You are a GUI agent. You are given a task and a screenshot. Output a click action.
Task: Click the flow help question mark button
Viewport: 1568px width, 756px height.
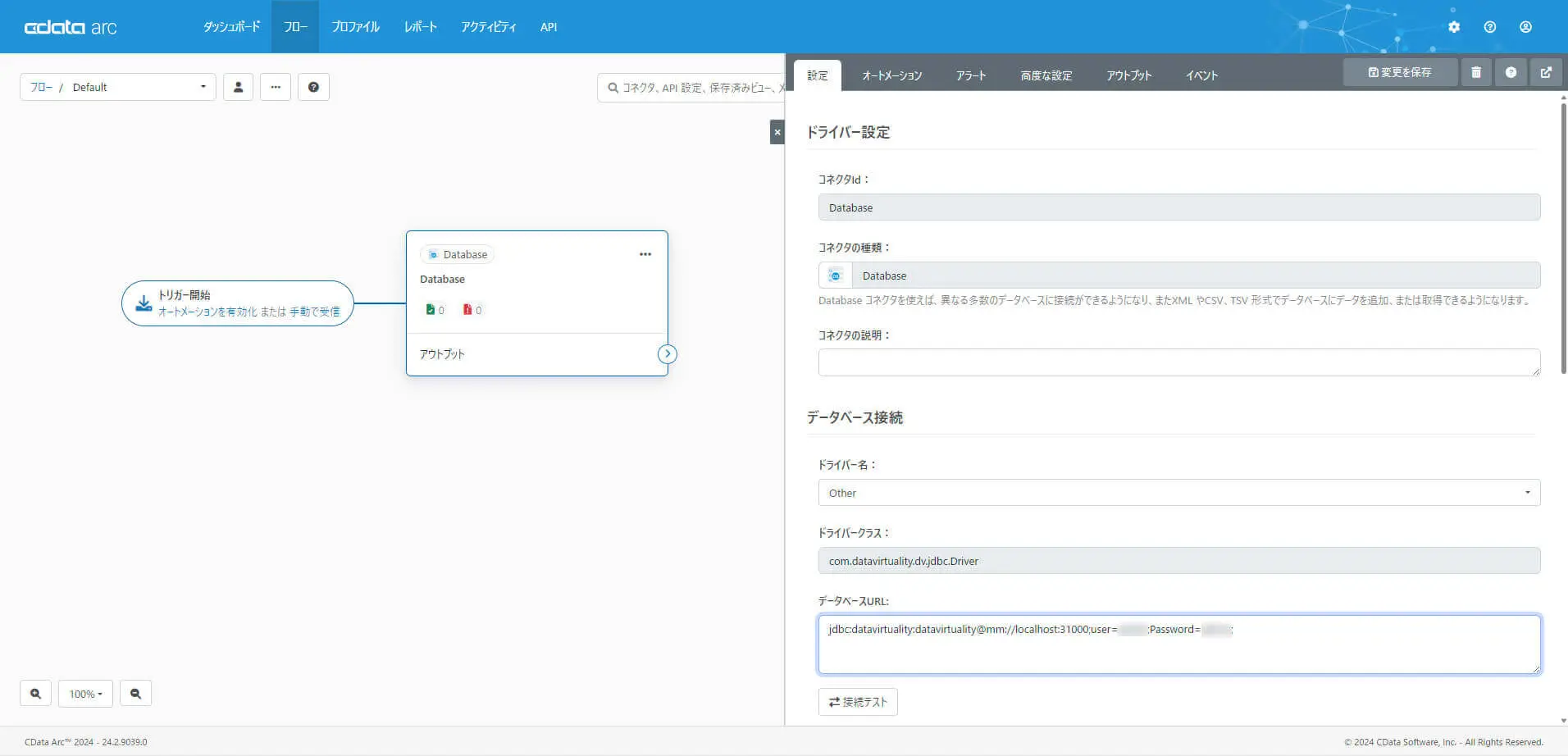point(313,87)
